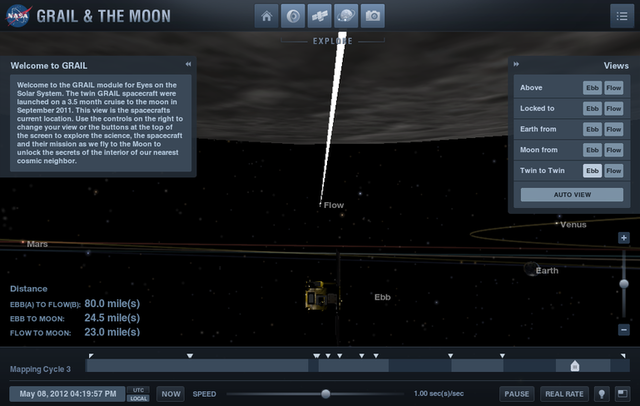The image size is (640, 406).
Task: Click the Venus label
Action: tap(573, 225)
